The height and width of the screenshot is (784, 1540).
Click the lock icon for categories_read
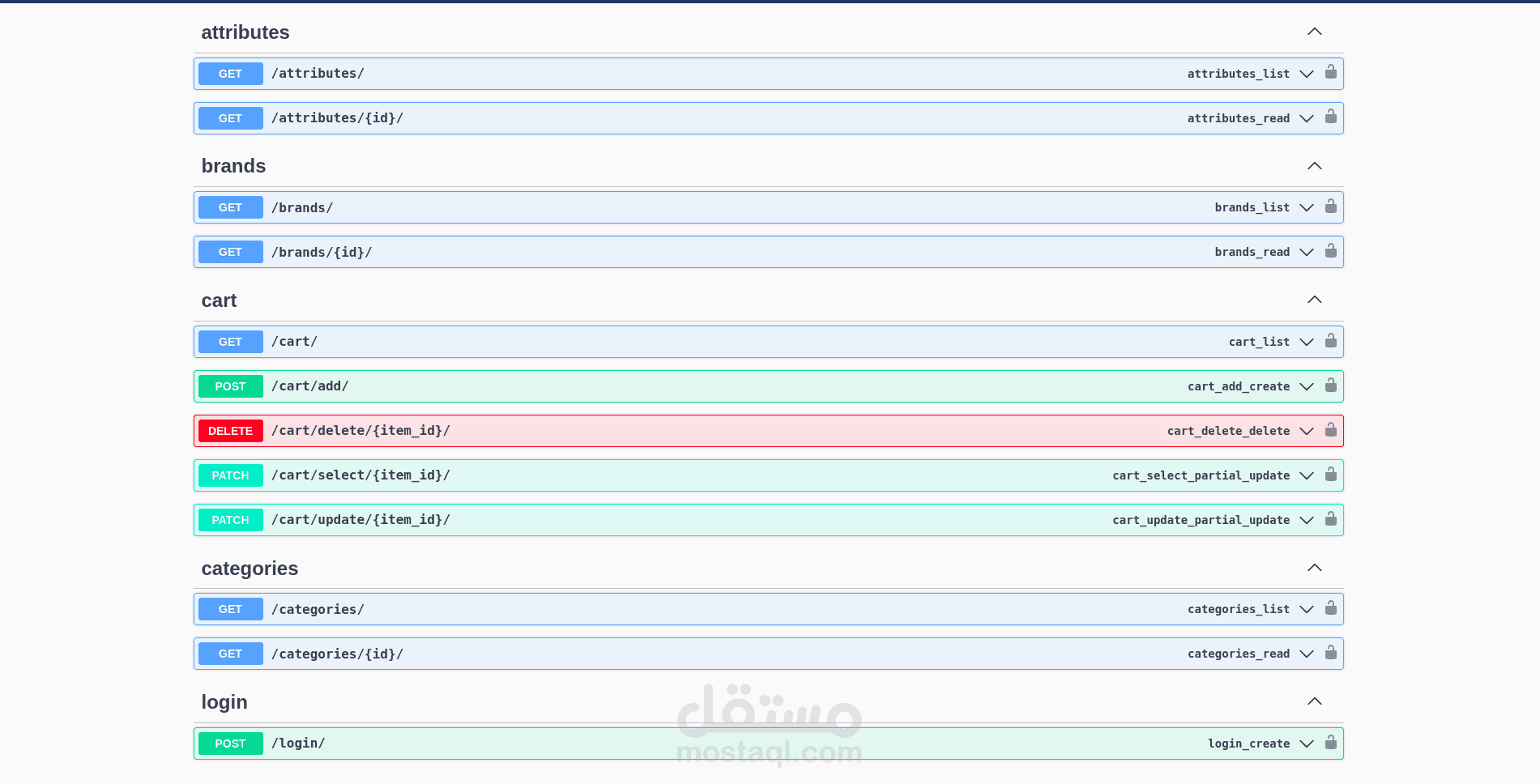pyautogui.click(x=1331, y=652)
